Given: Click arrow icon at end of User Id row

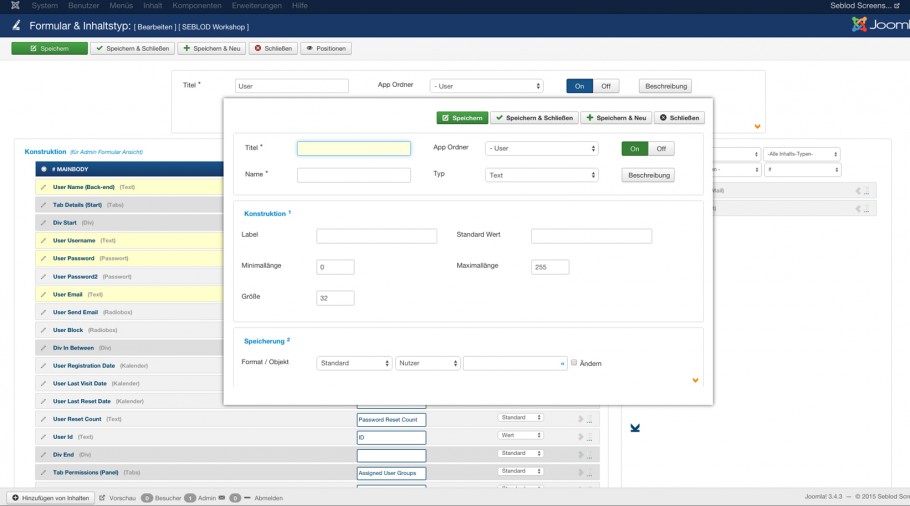Looking at the screenshot, I should click(580, 437).
